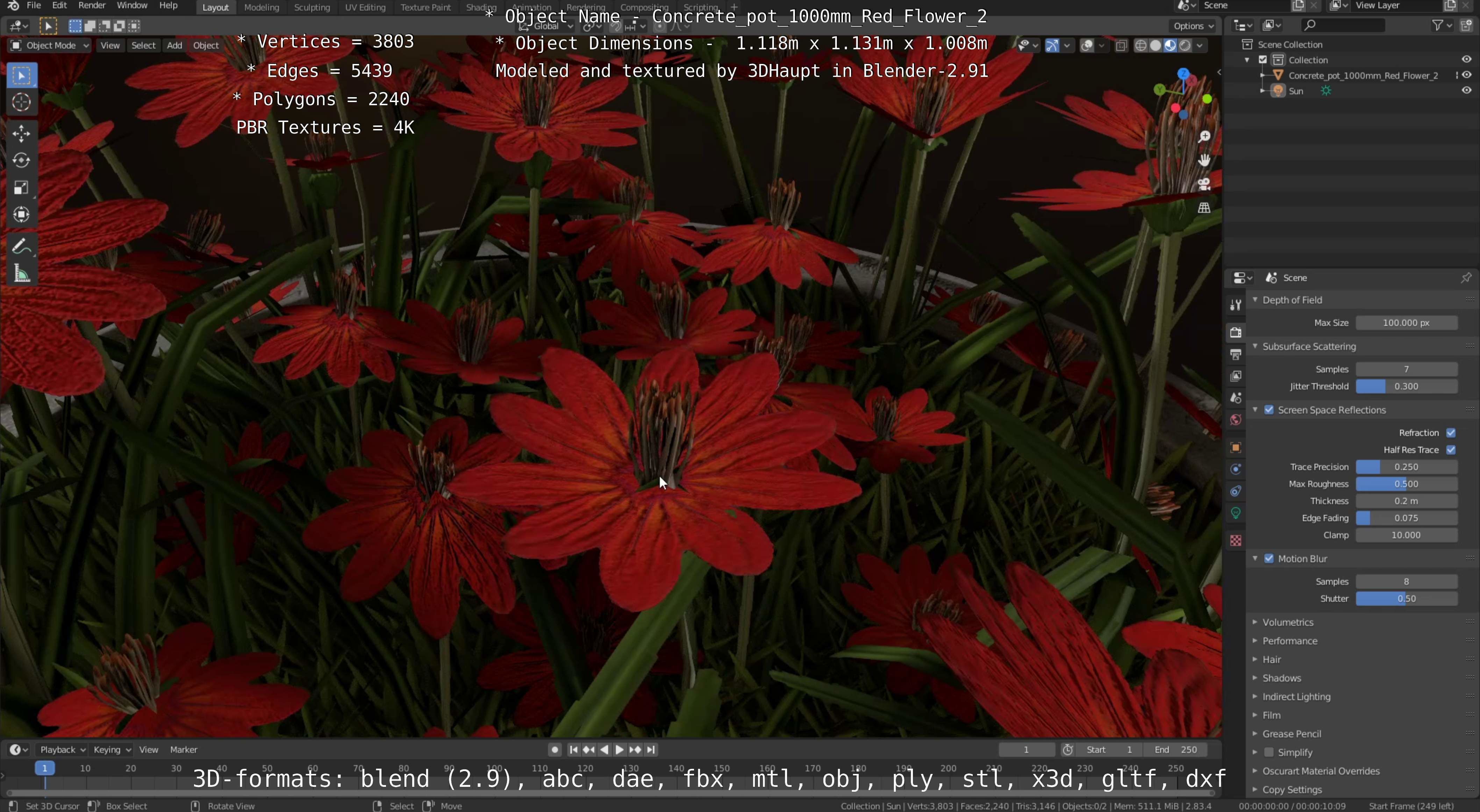1480x812 pixels.
Task: Open the Tool properties tab
Action: coord(1236,304)
